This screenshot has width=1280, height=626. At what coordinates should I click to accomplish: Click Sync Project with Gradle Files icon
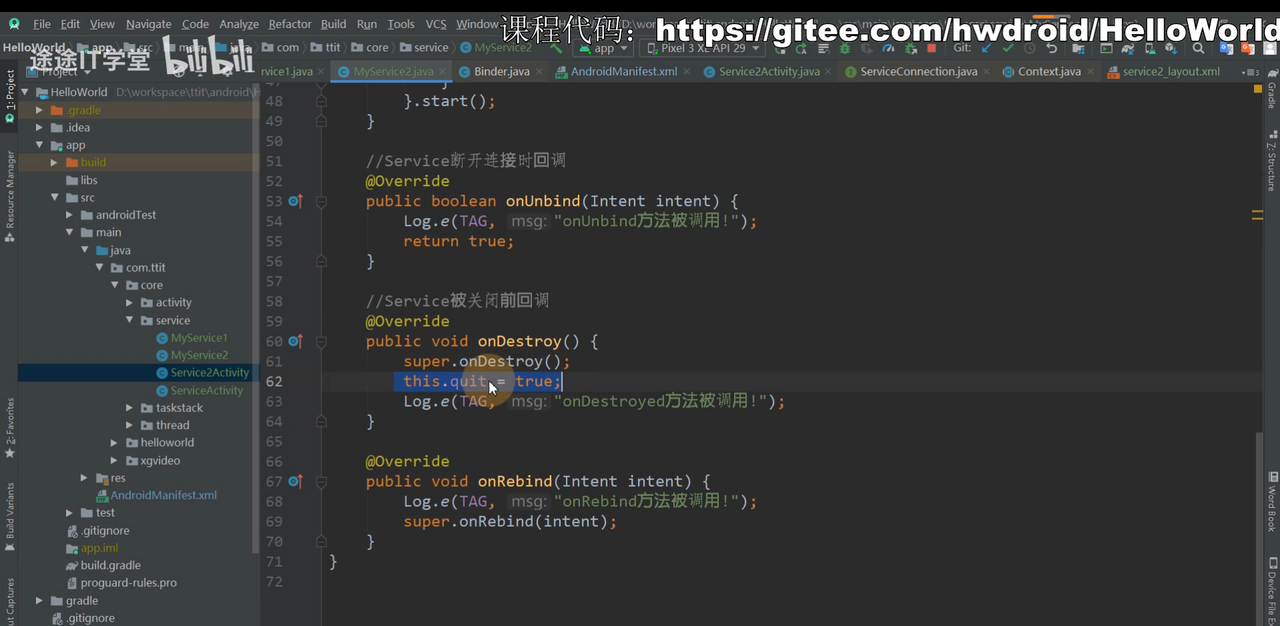click(1128, 47)
